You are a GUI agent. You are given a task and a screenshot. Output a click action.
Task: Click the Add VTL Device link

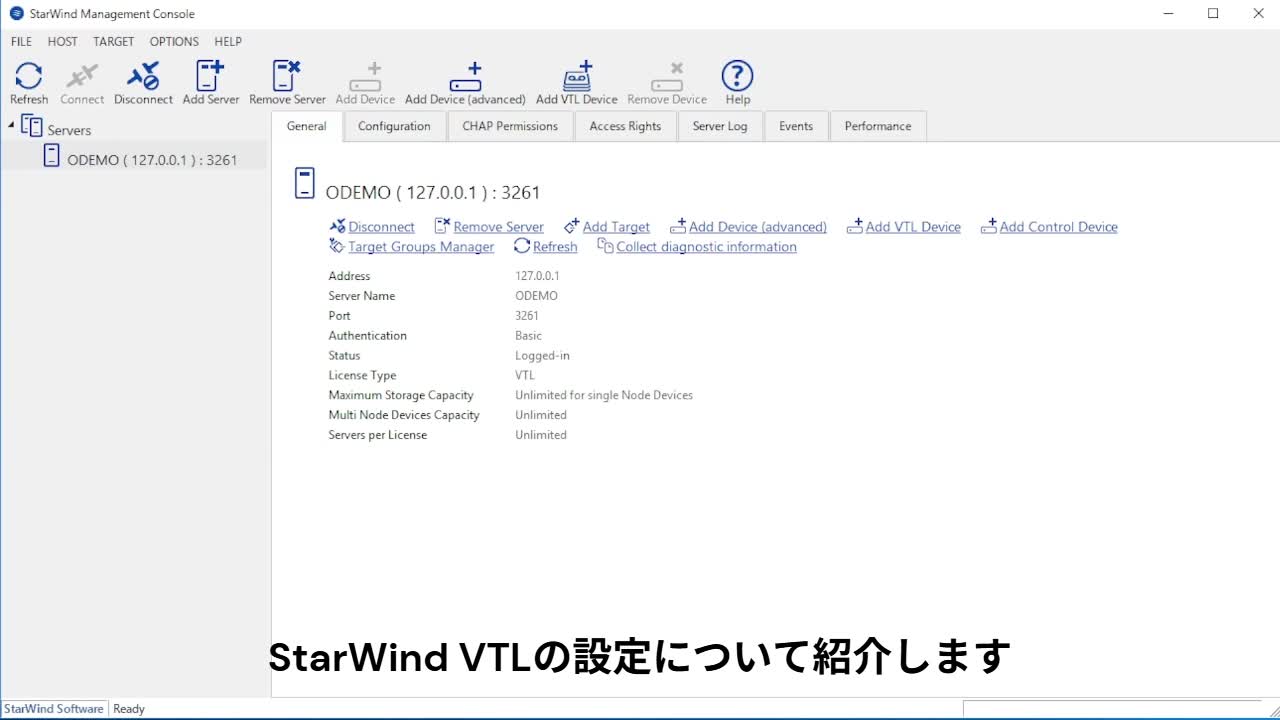(913, 227)
